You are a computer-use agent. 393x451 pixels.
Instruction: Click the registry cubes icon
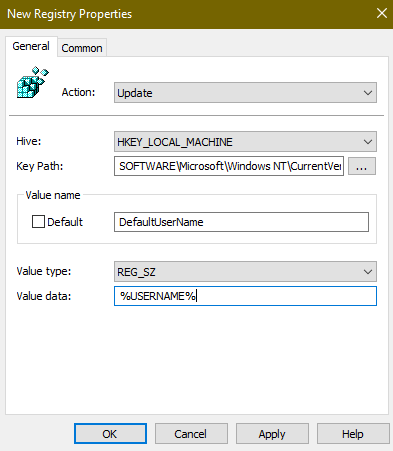(x=32, y=82)
